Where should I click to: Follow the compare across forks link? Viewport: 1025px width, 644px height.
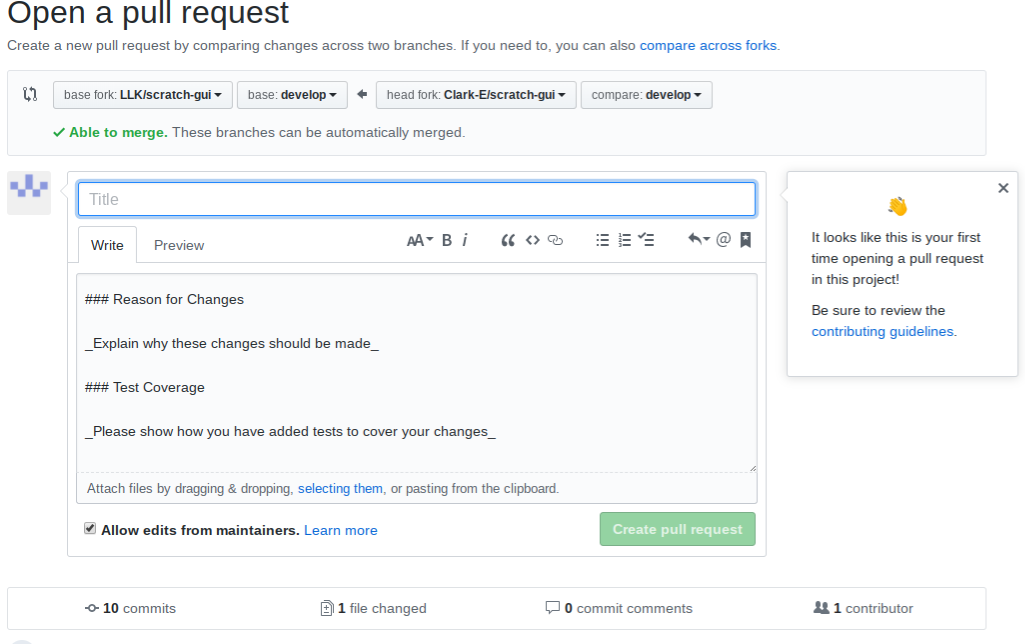click(x=708, y=46)
